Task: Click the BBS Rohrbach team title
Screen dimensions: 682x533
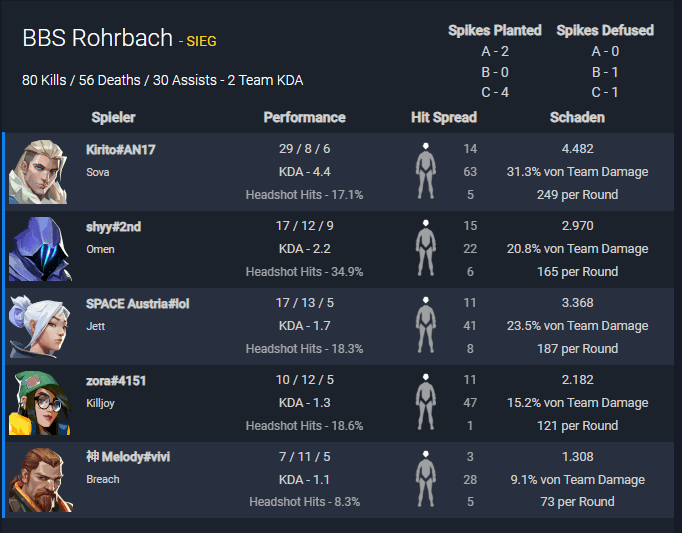Action: [x=97, y=38]
